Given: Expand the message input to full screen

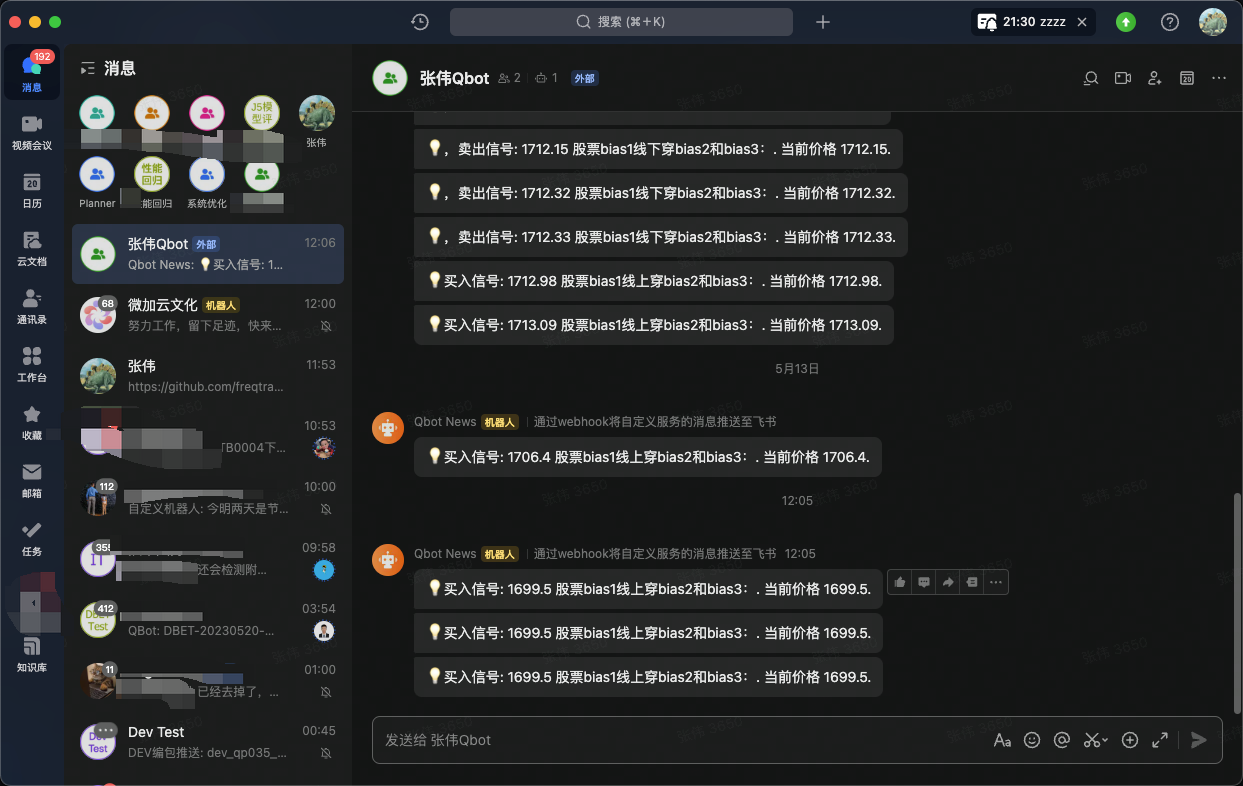Looking at the screenshot, I should pyautogui.click(x=1159, y=740).
